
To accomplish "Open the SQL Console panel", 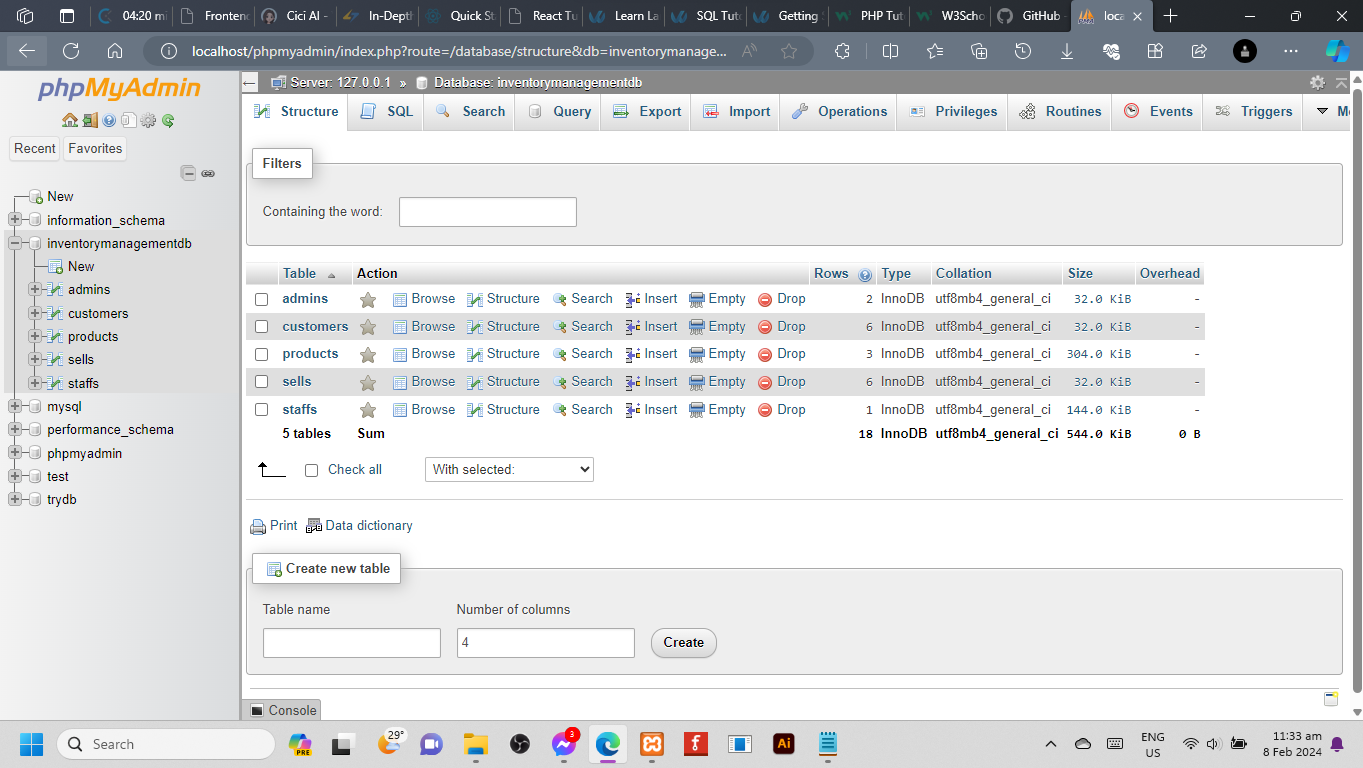I will click(x=281, y=709).
